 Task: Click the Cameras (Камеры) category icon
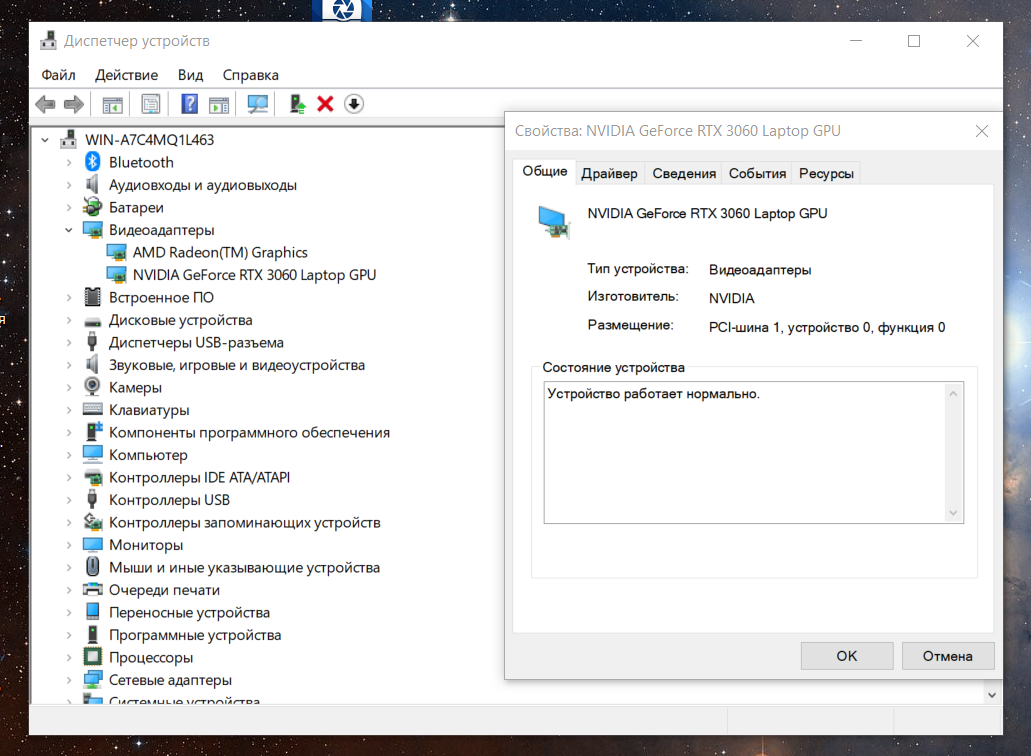[x=93, y=387]
